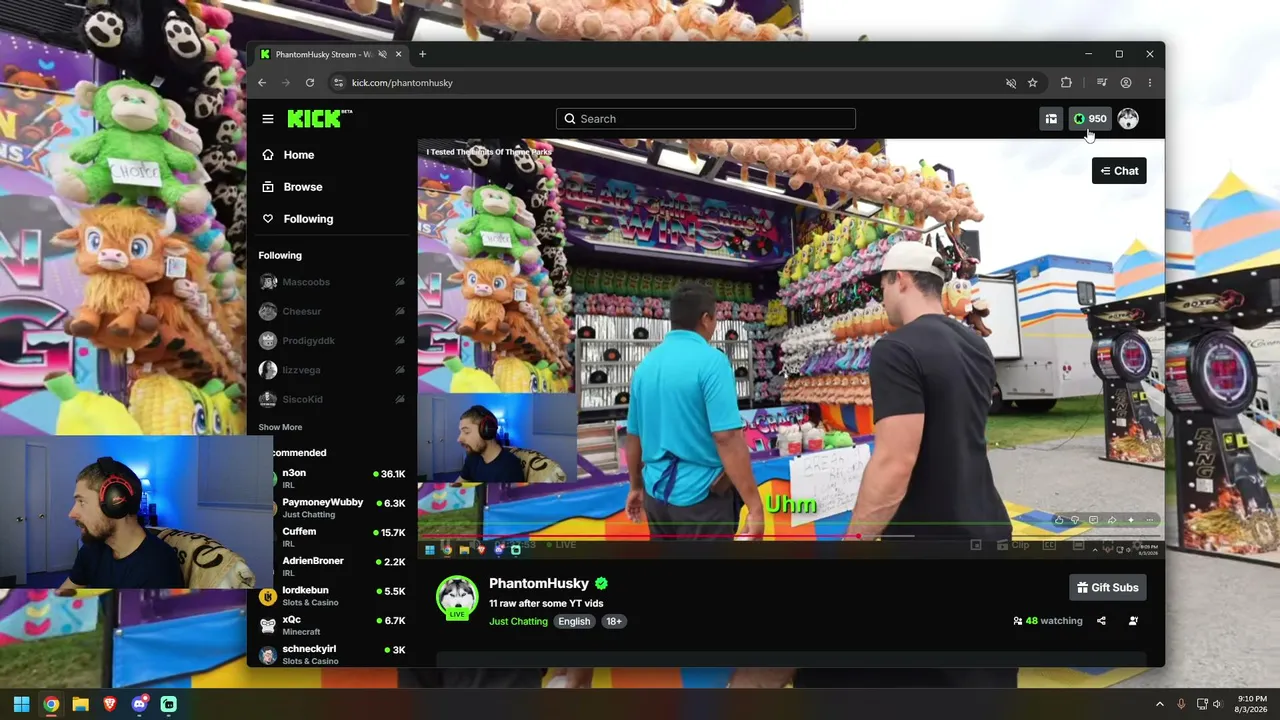This screenshot has height=720, width=1280.
Task: Click Gift Subs button
Action: tap(1107, 588)
